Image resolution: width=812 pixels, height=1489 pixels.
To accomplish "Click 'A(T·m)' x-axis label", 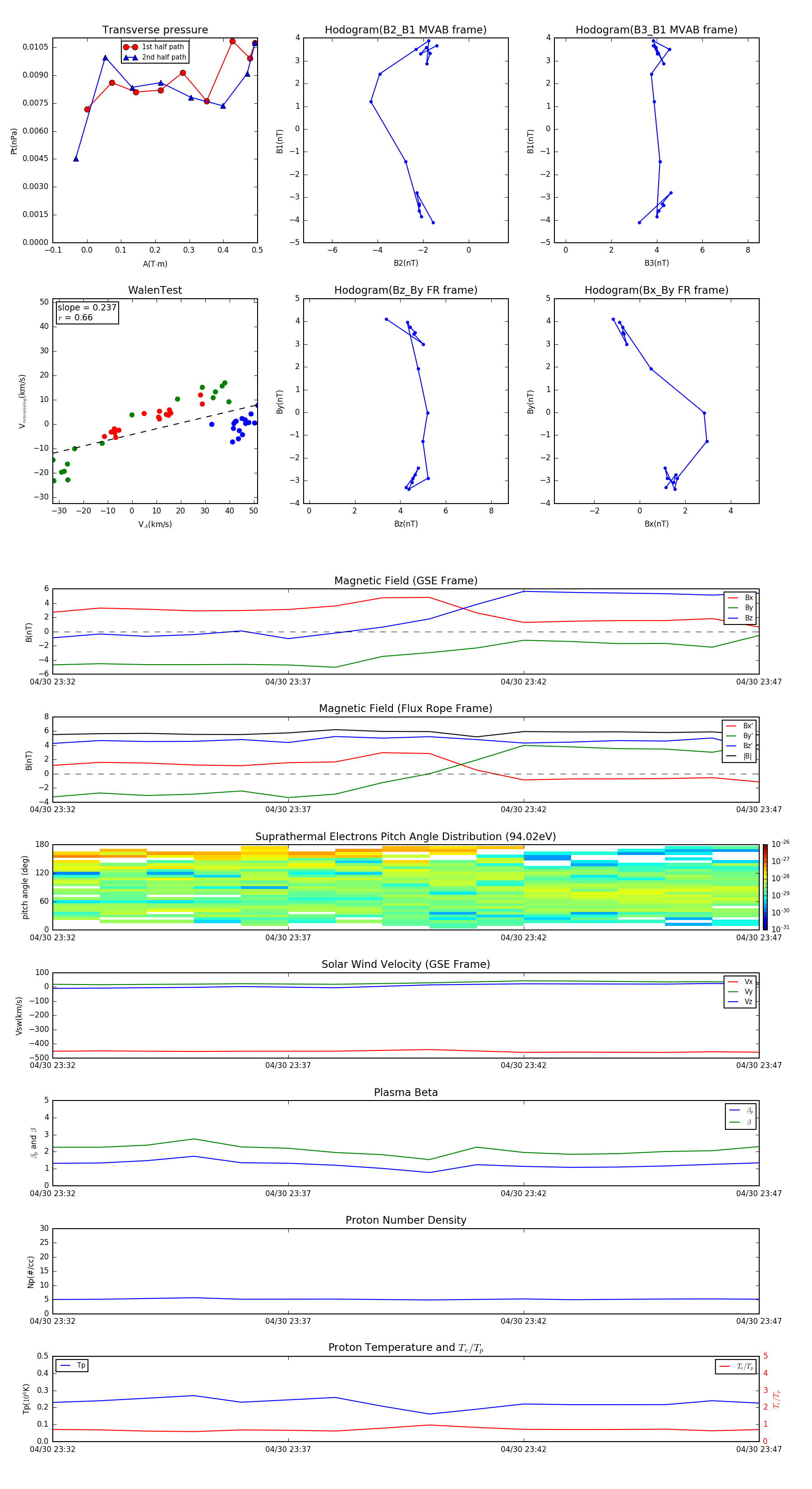I will click(155, 264).
